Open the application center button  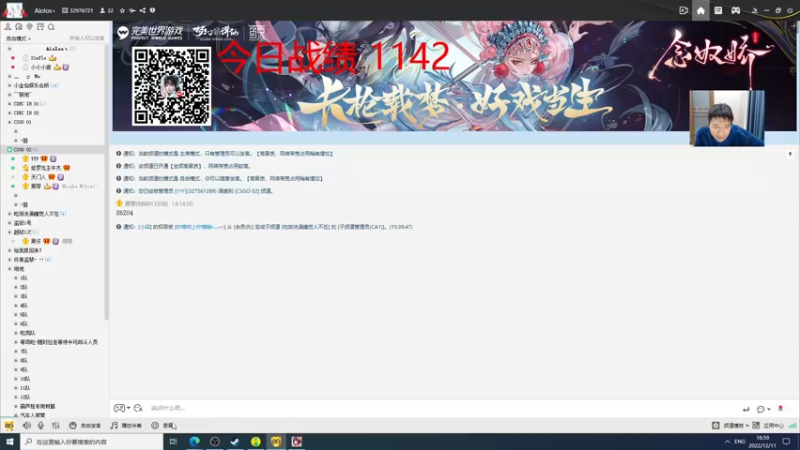768,426
